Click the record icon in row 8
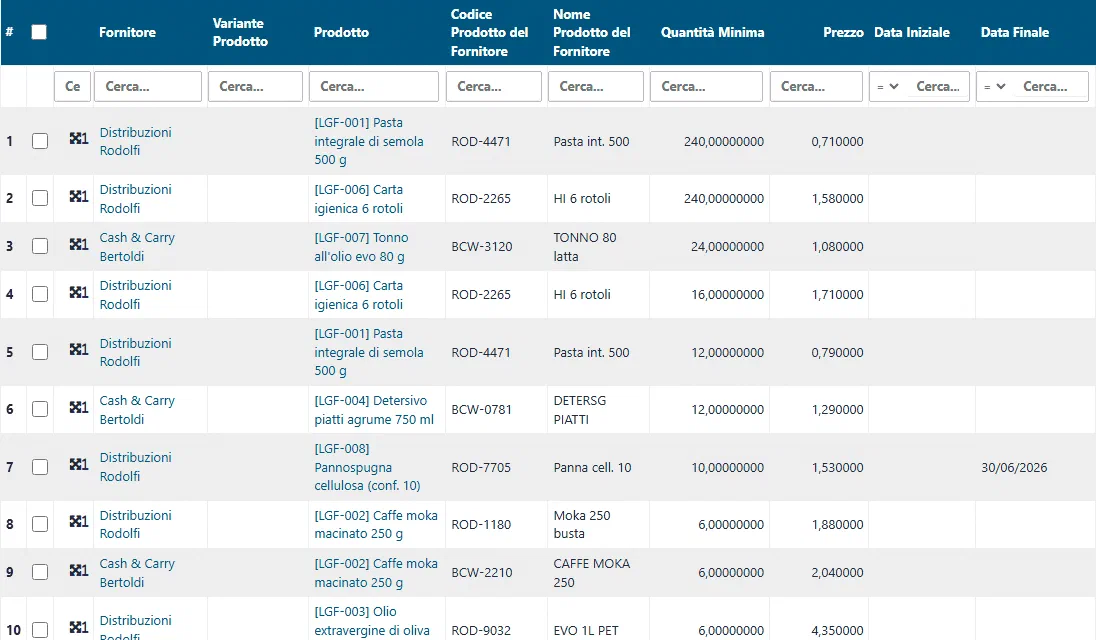 click(x=78, y=522)
